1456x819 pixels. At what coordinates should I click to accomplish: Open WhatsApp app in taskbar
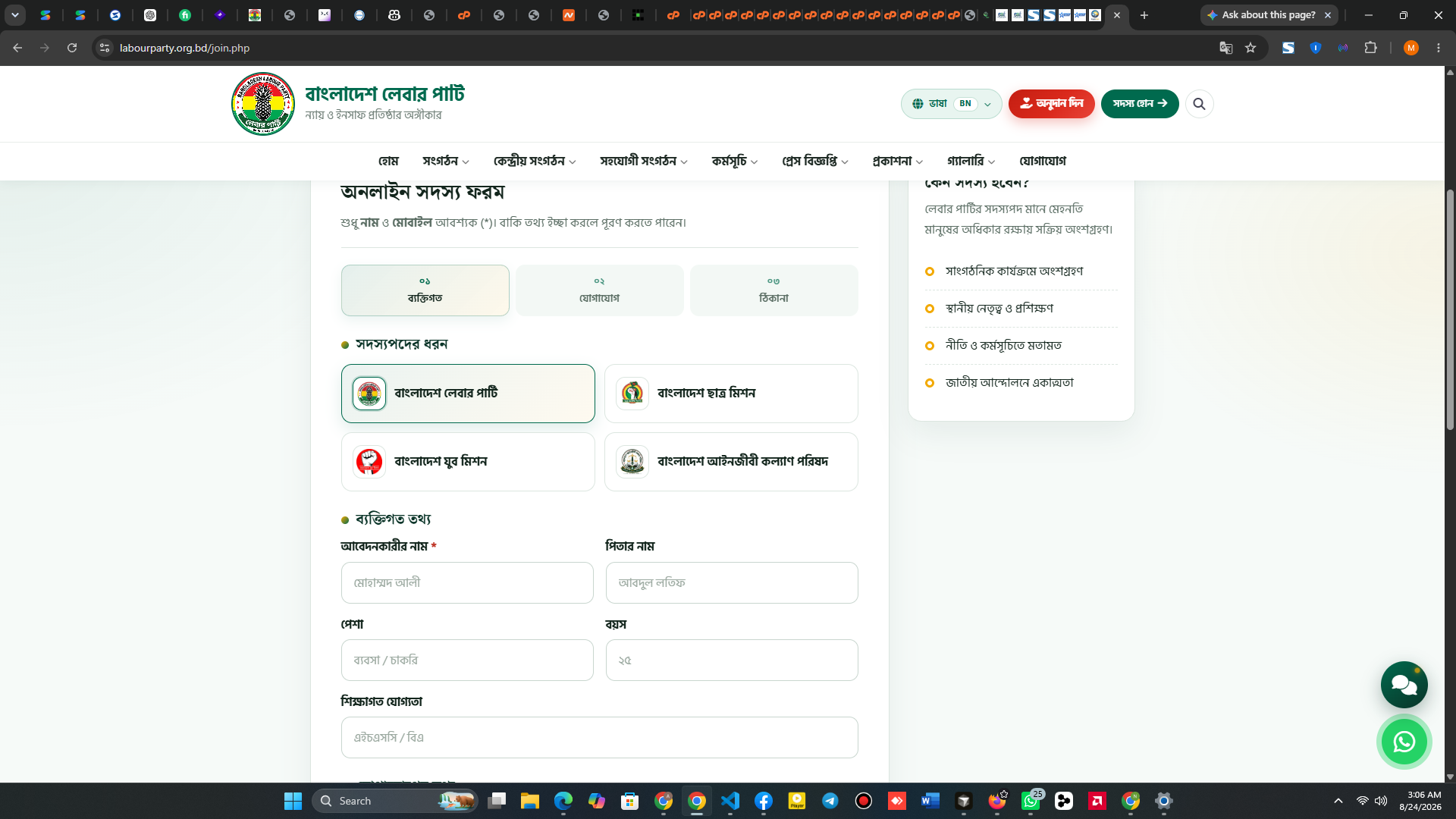click(x=1030, y=801)
